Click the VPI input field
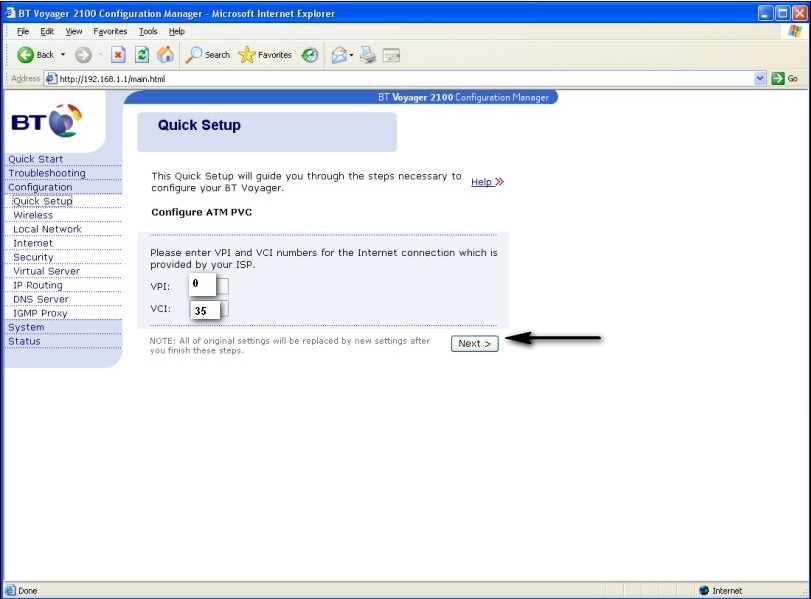 (x=208, y=284)
